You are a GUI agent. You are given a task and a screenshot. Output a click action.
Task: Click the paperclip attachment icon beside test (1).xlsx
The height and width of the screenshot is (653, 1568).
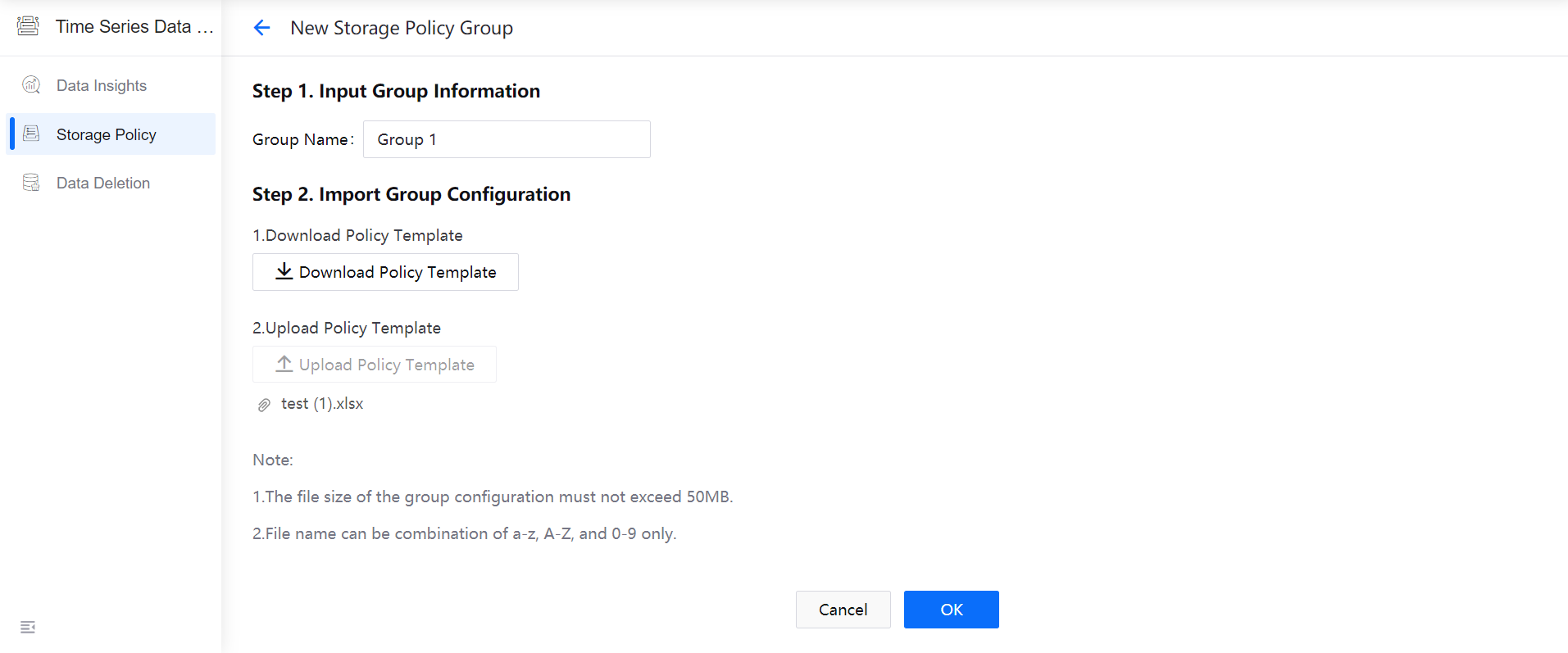264,405
